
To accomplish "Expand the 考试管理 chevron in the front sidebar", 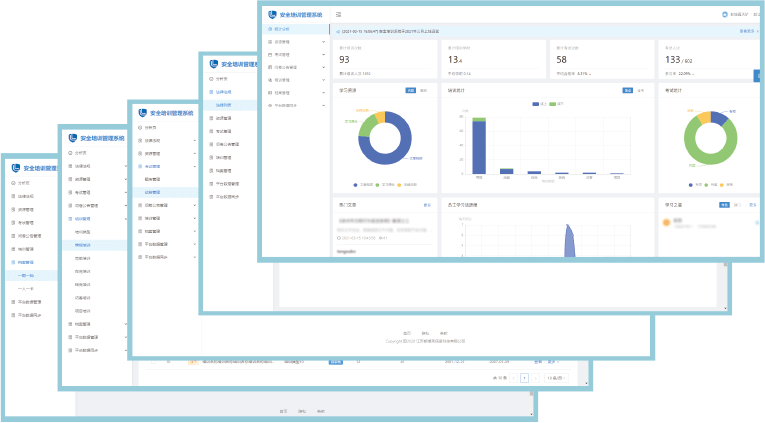I will pos(323,55).
